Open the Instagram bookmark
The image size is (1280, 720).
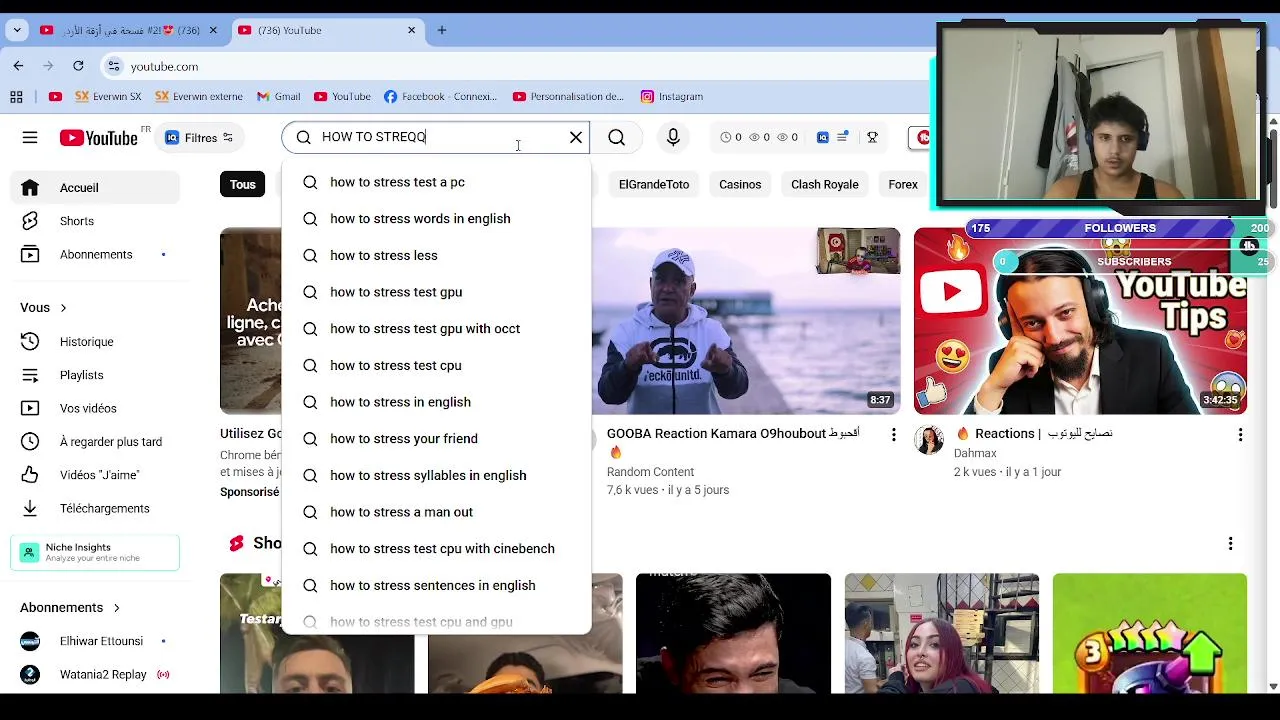tap(671, 97)
